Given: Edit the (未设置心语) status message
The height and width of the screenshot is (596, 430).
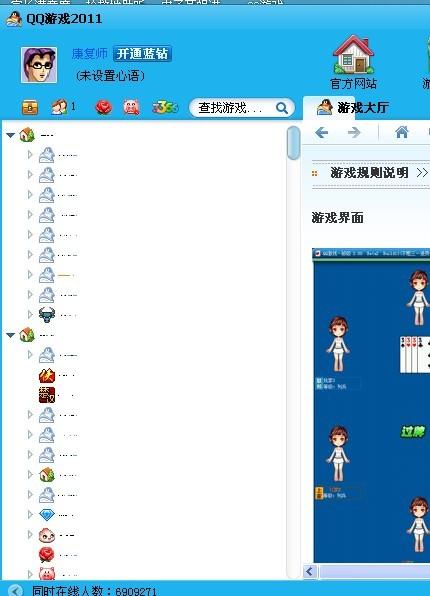Looking at the screenshot, I should point(110,76).
